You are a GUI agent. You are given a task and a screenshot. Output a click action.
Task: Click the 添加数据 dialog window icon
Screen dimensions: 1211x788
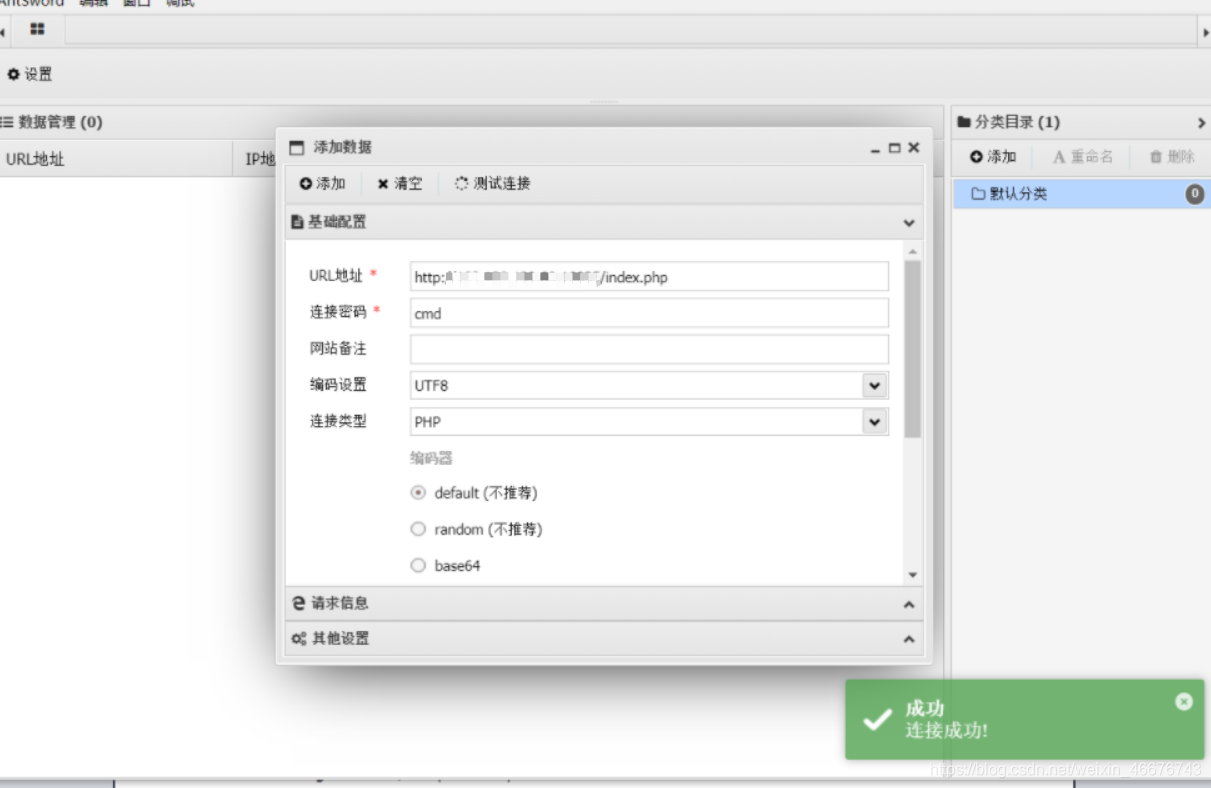296,148
